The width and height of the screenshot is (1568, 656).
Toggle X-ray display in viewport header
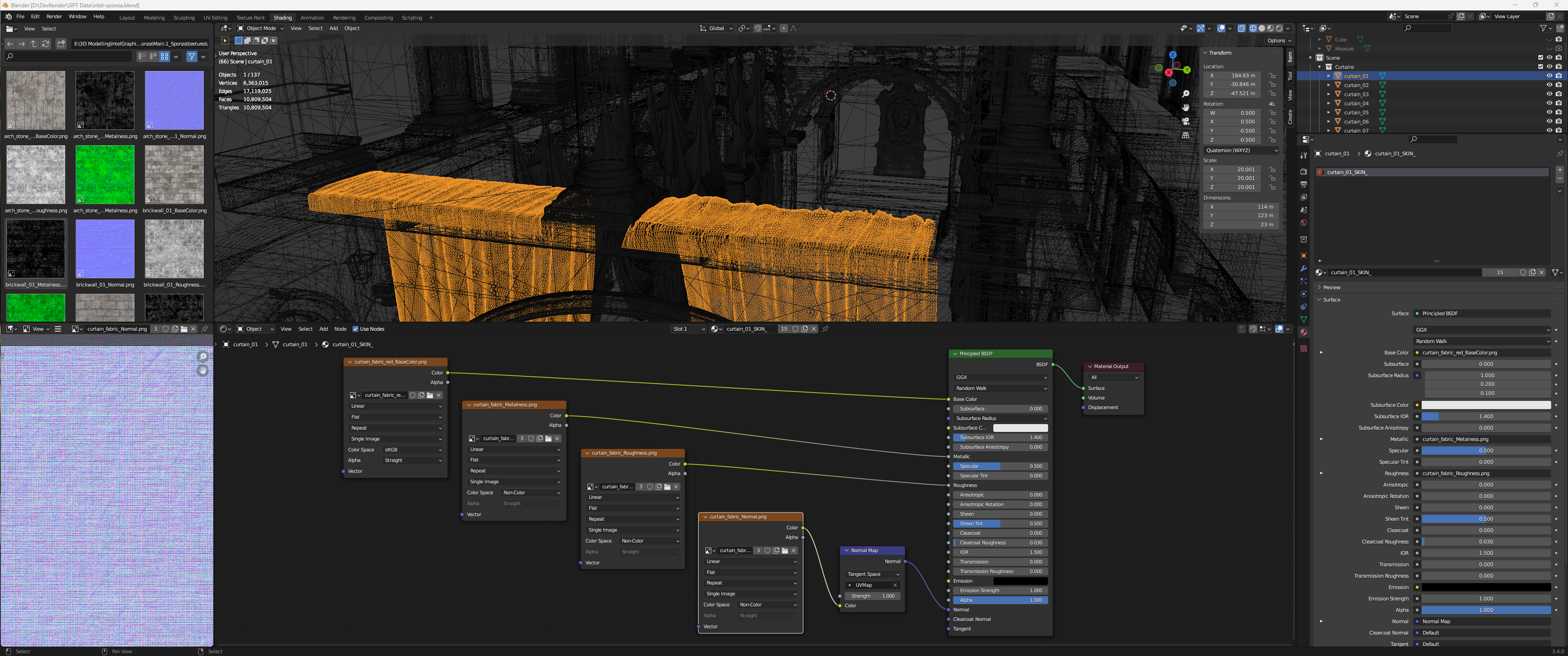1242,29
